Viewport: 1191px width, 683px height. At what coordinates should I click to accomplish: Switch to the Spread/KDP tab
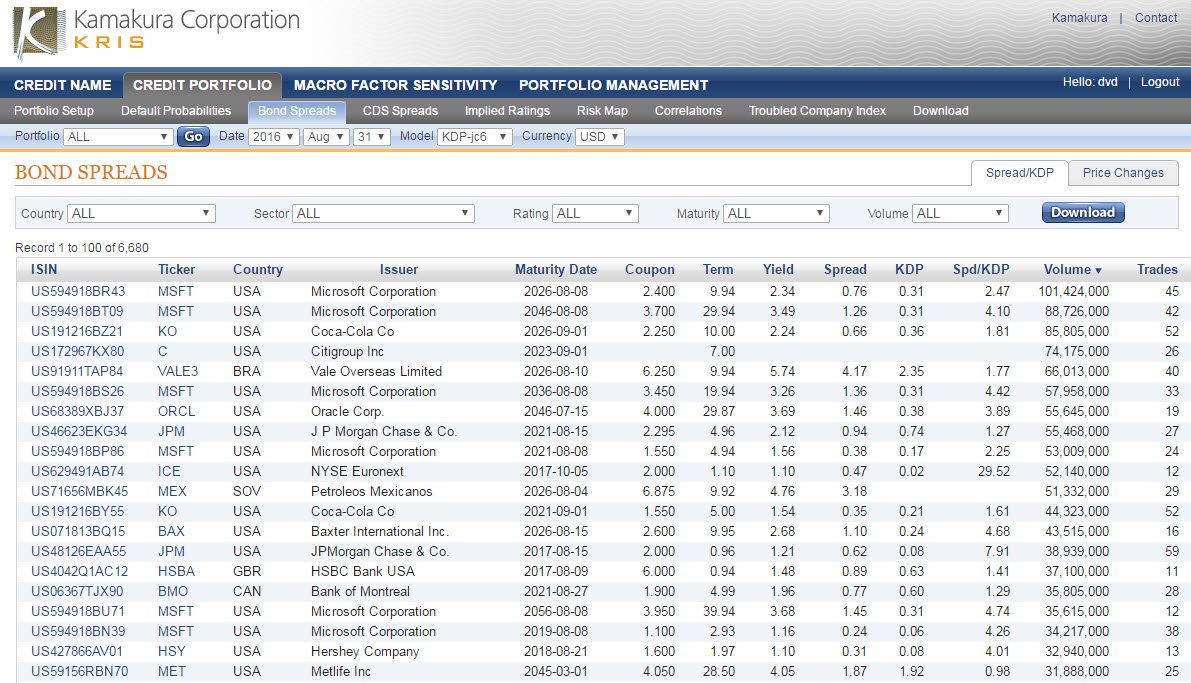point(1019,172)
